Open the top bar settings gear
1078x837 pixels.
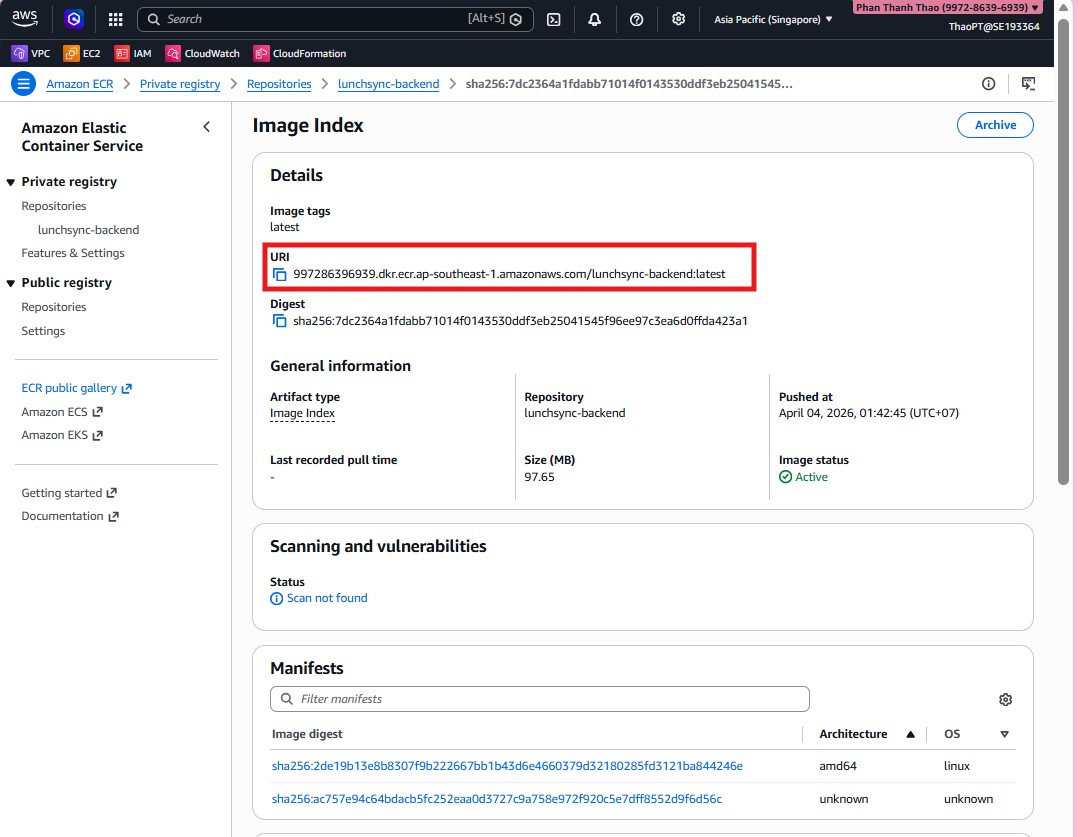click(679, 19)
